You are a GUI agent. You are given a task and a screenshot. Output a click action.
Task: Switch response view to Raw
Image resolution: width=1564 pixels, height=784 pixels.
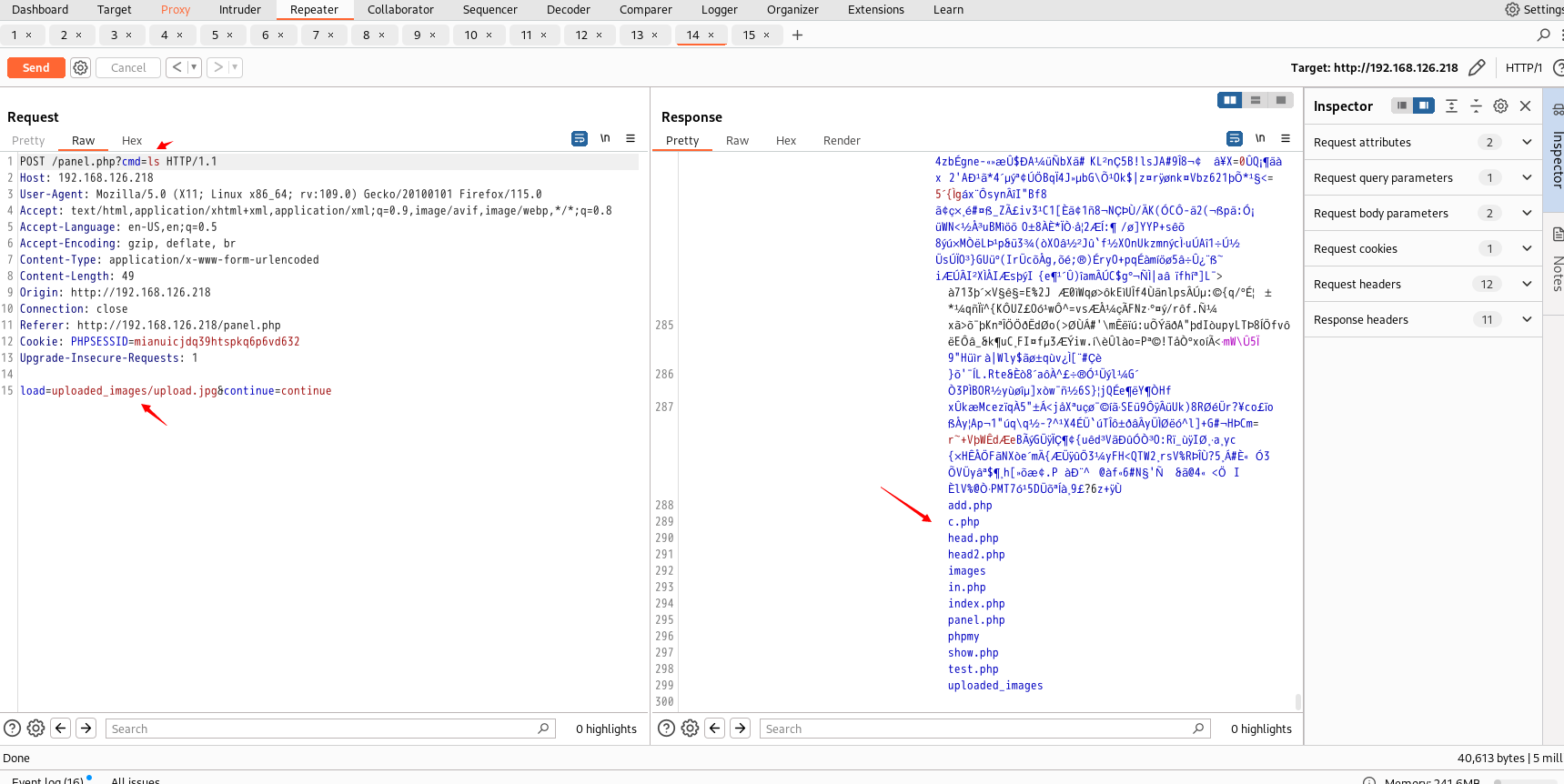point(737,140)
